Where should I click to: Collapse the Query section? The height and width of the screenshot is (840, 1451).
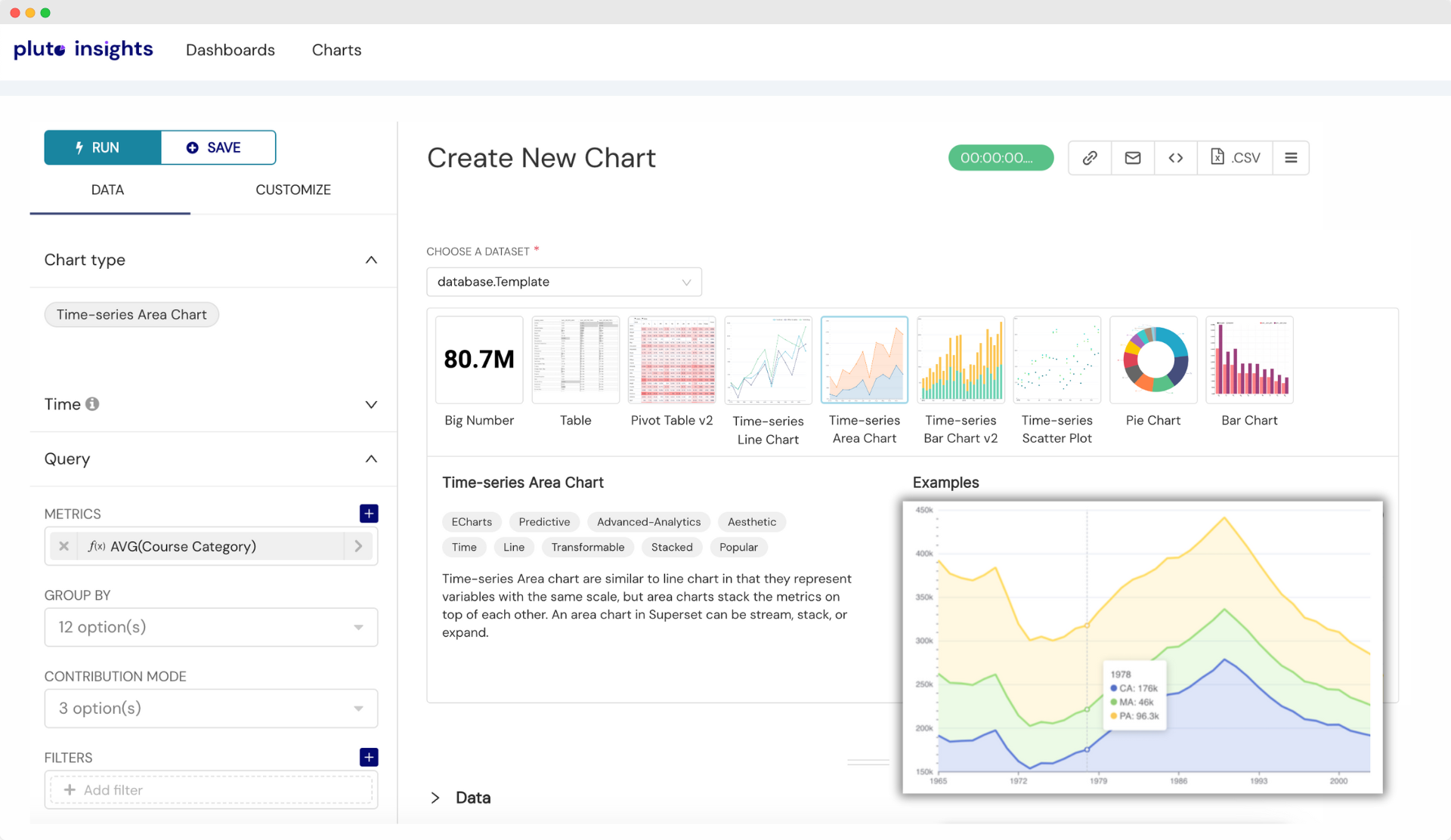click(371, 459)
